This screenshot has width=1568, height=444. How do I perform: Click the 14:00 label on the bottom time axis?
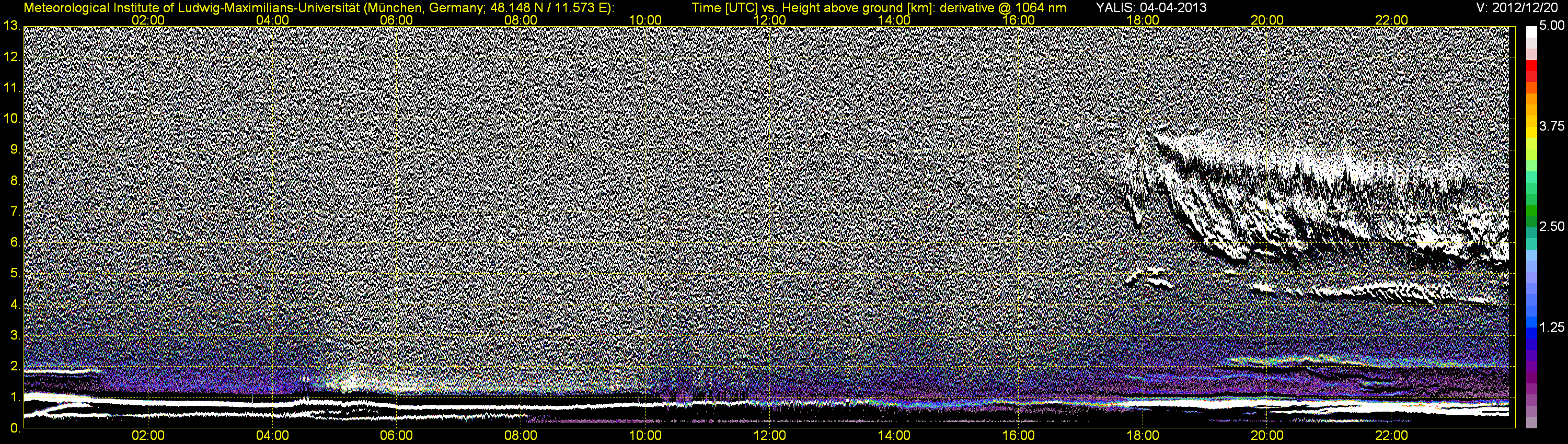pos(894,436)
